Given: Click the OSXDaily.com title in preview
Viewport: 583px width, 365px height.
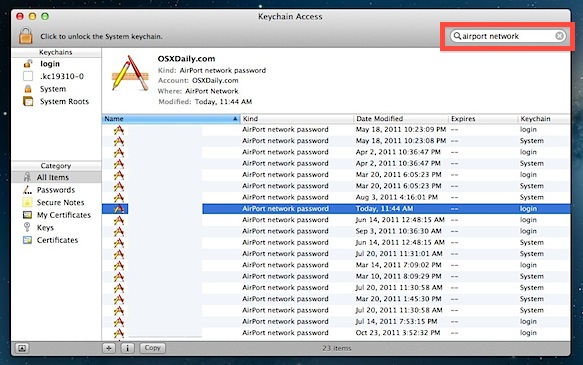Looking at the screenshot, I should click(186, 59).
